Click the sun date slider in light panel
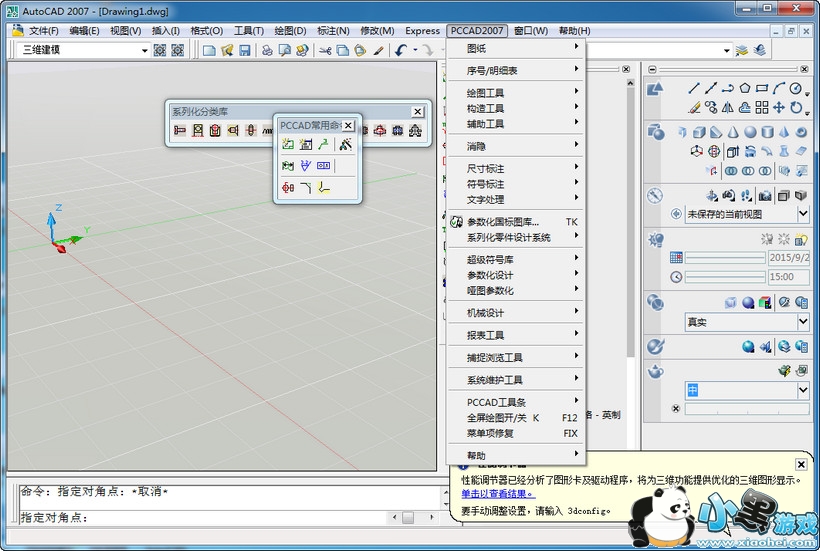The width and height of the screenshot is (820, 551). [724, 258]
